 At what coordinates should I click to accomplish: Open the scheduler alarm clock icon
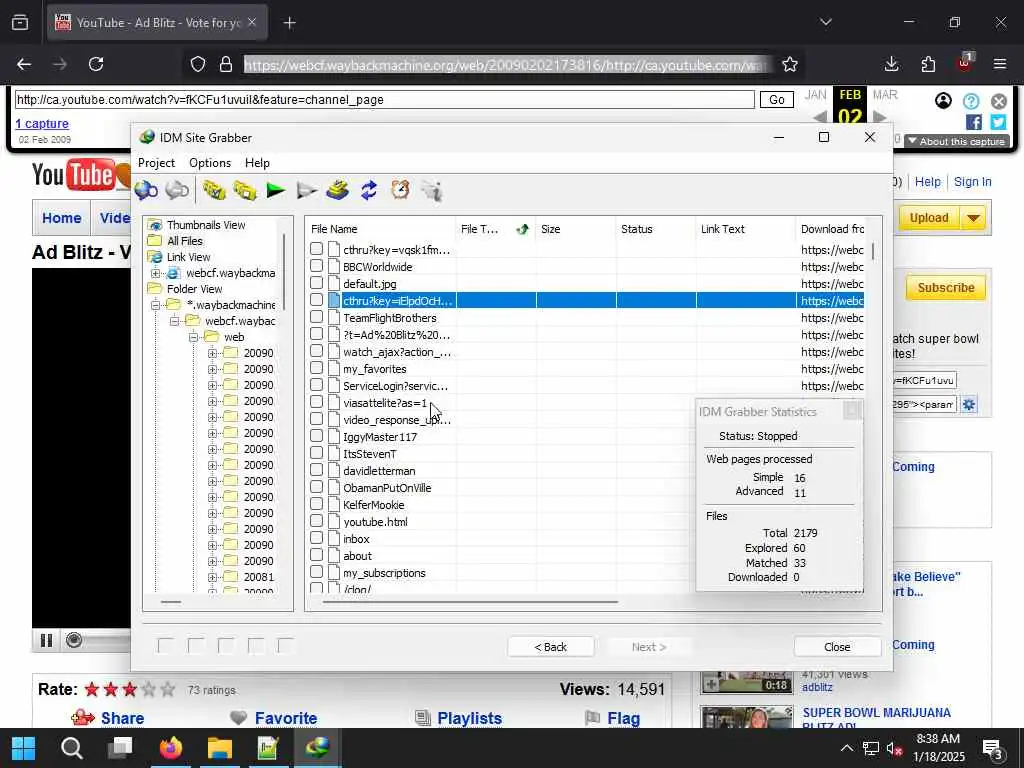click(x=400, y=190)
